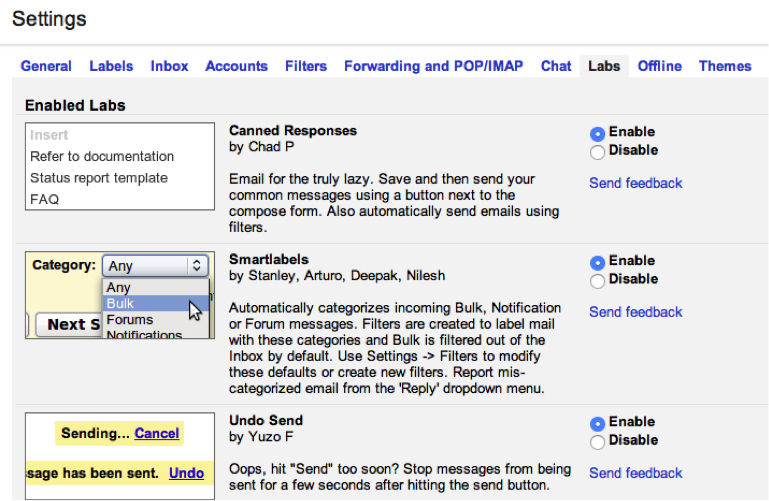Select the Themes tab

point(725,66)
